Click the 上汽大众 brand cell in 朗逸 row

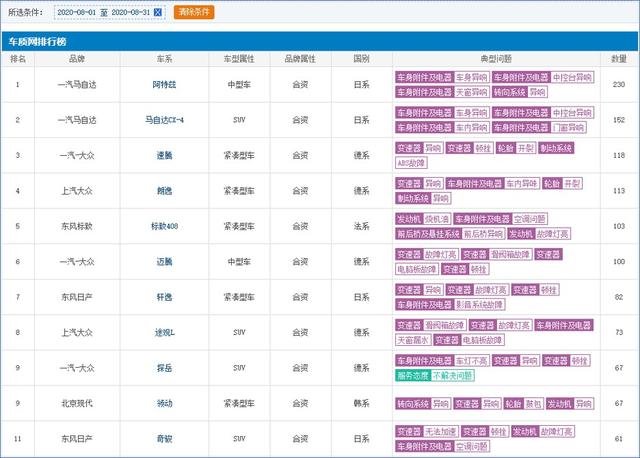77,191
